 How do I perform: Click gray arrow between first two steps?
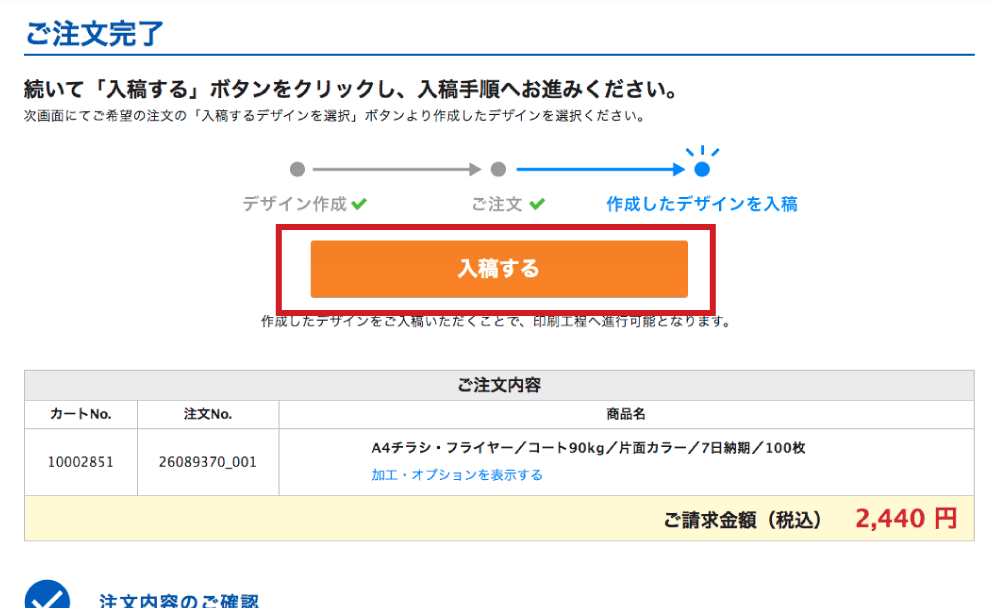397,170
